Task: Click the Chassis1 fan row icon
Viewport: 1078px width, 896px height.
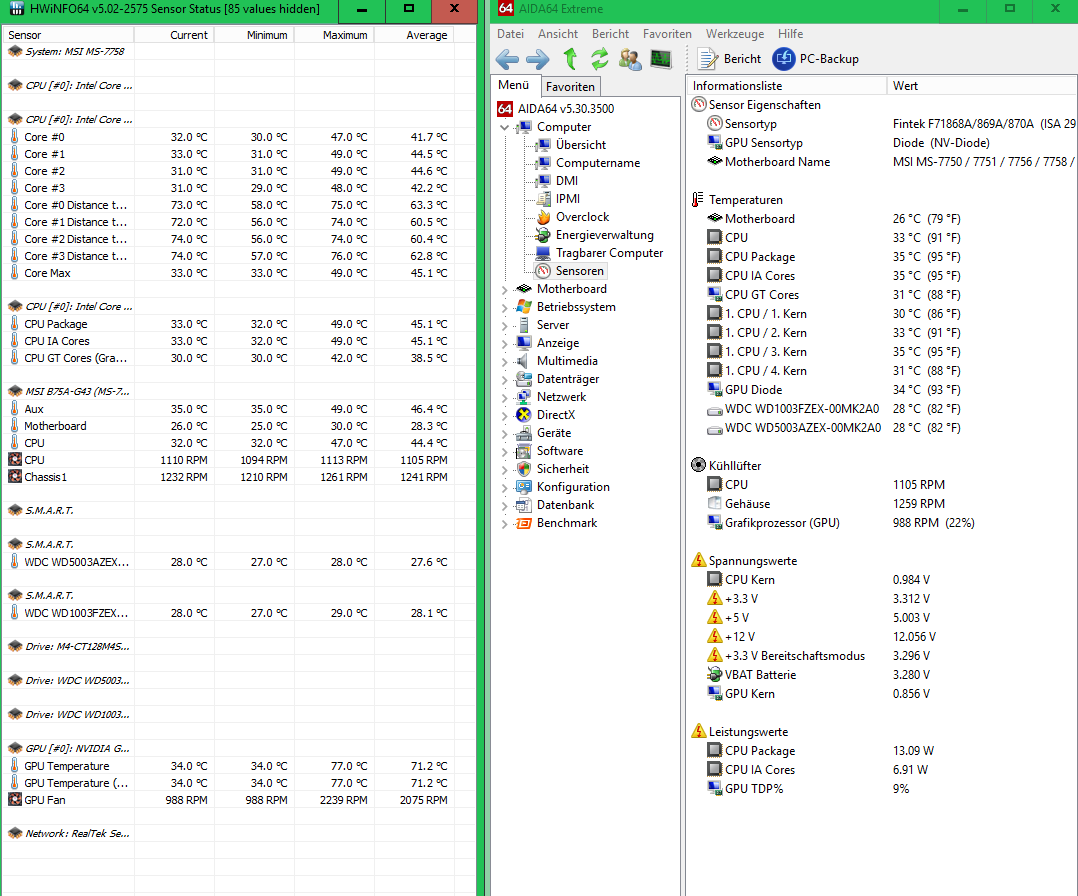Action: pyautogui.click(x=14, y=477)
